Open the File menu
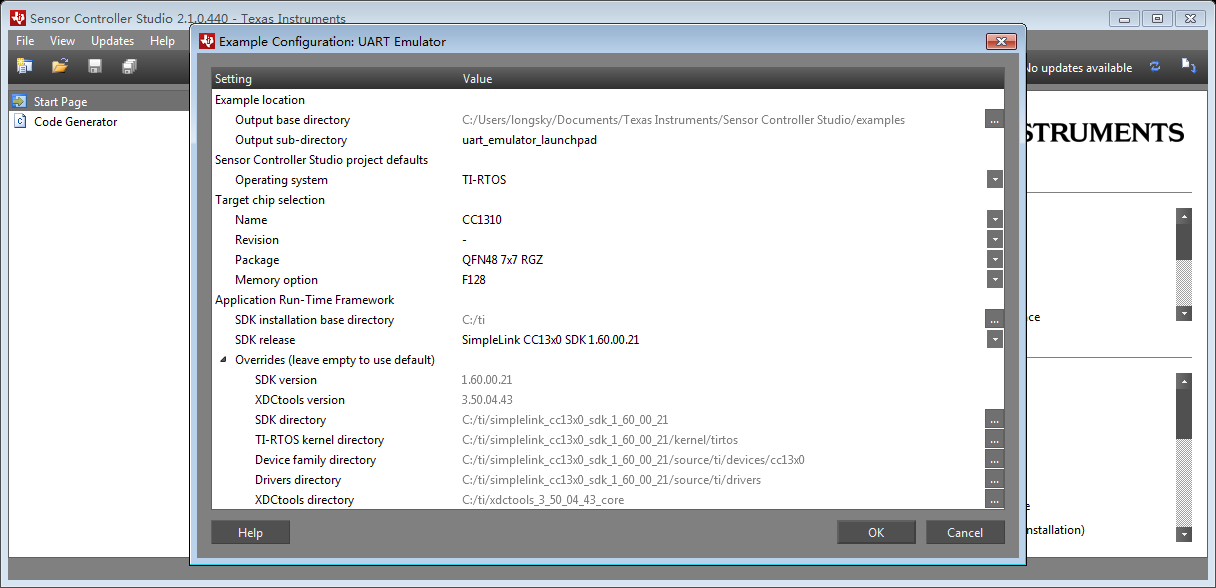1216x588 pixels. coord(25,41)
